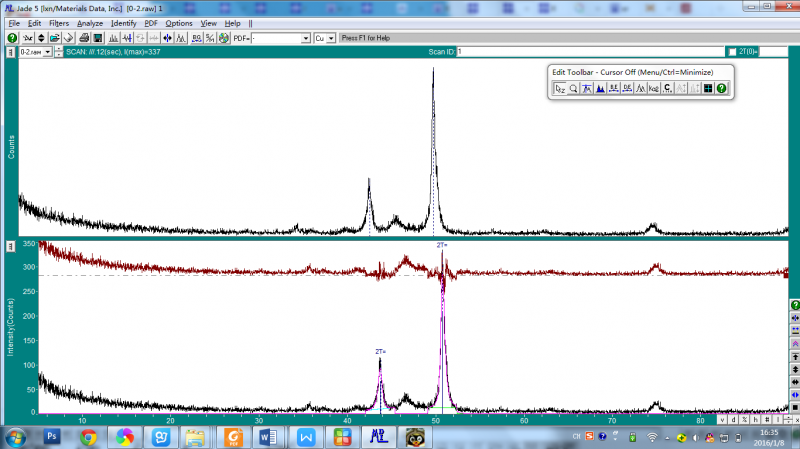This screenshot has height=449, width=800.
Task: Click the Kα2 strip icon in Edit Toolbar
Action: click(x=653, y=88)
